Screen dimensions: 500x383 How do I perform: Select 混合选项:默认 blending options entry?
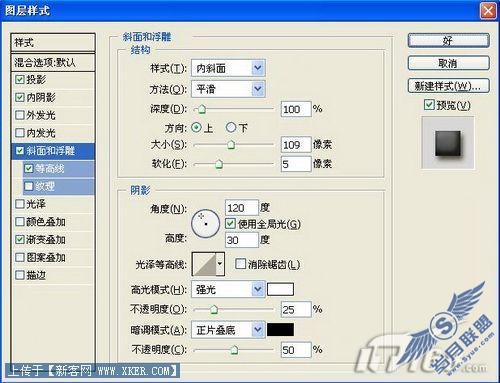point(53,62)
